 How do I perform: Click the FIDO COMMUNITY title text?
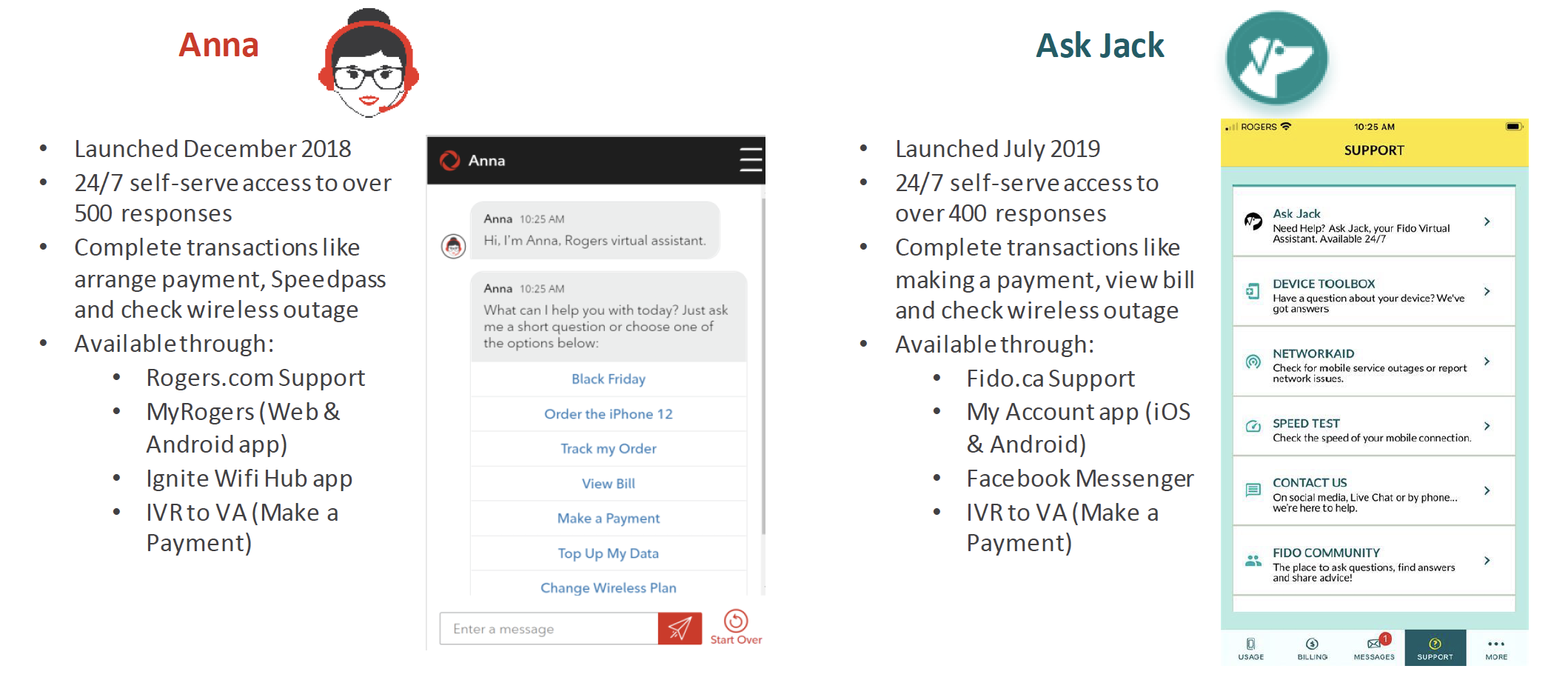1326,553
